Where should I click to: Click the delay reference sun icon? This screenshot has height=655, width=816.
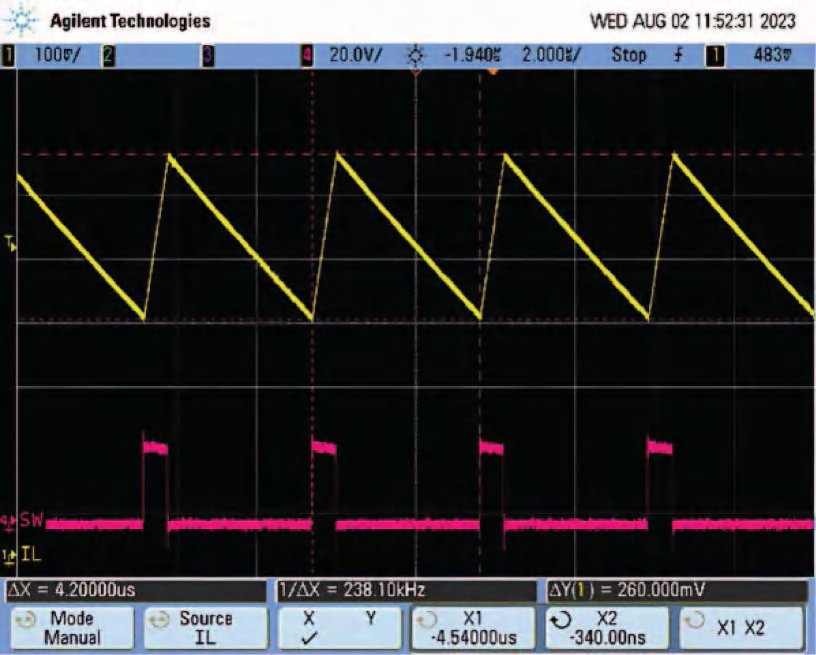tap(416, 55)
